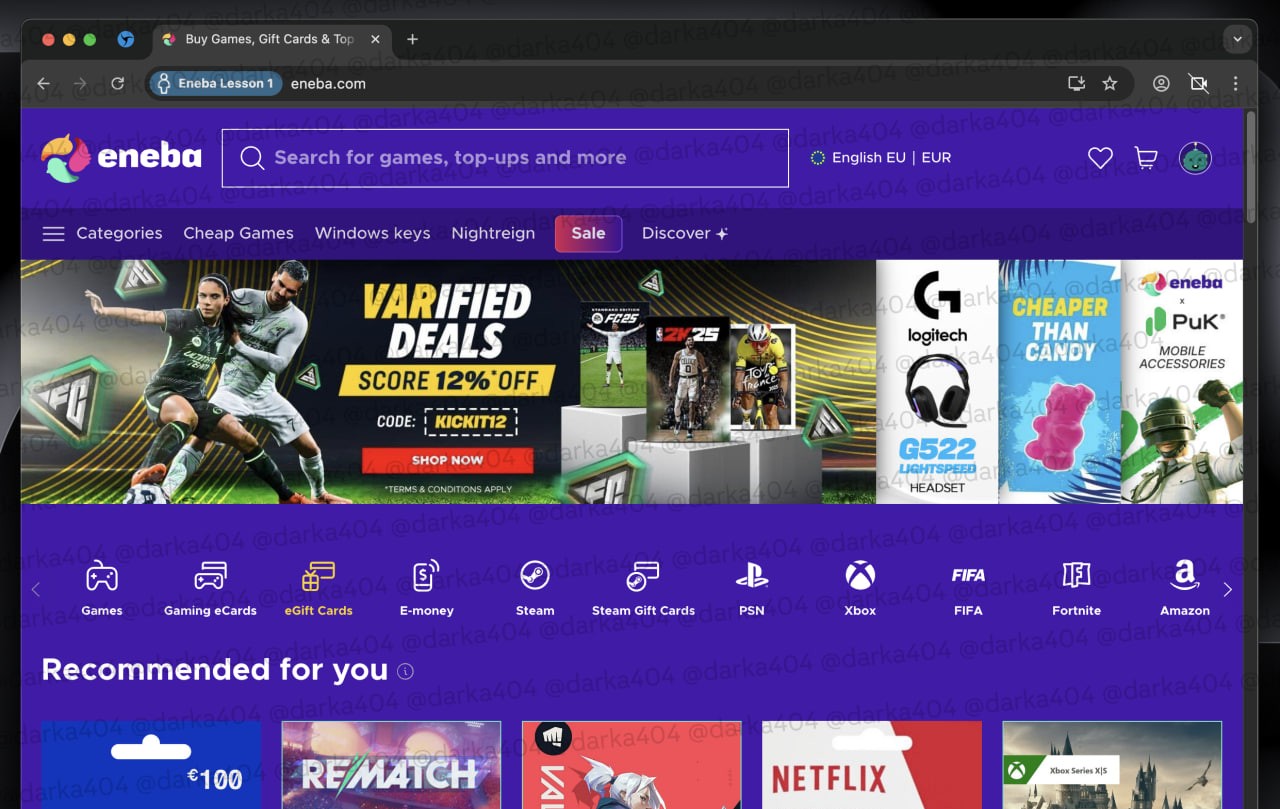This screenshot has height=809, width=1280.
Task: Click the SHOP NOW banner button
Action: coord(447,460)
